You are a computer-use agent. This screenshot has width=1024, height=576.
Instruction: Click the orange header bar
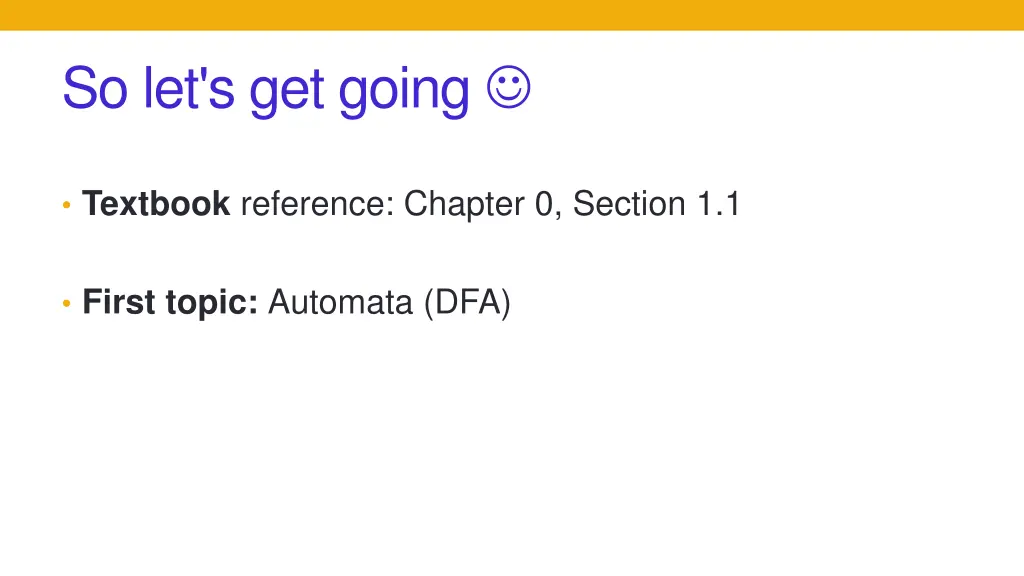512,15
